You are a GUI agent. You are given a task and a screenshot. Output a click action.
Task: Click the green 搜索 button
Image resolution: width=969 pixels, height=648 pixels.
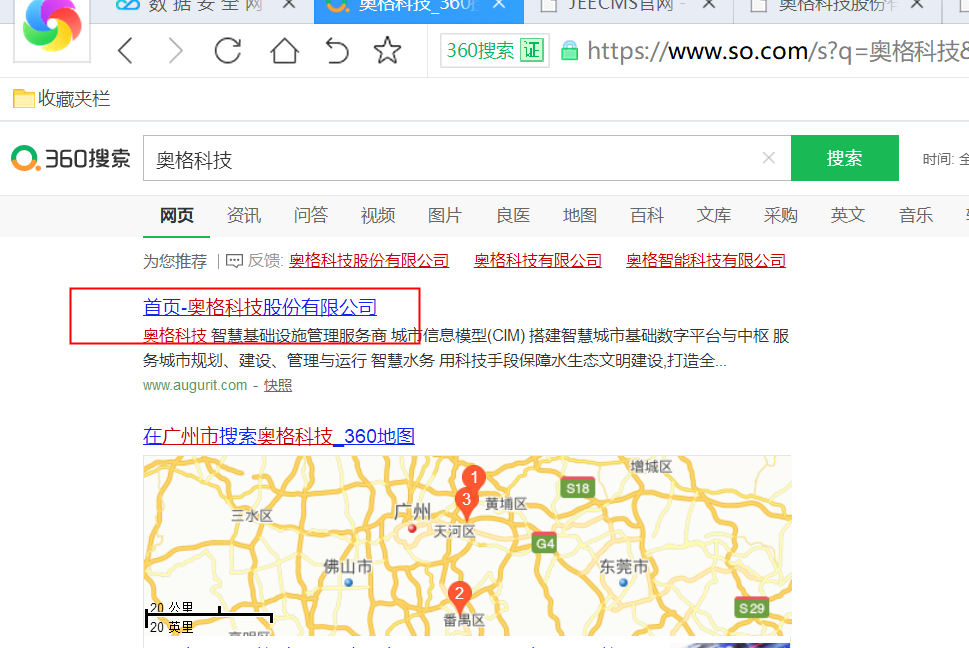(845, 158)
